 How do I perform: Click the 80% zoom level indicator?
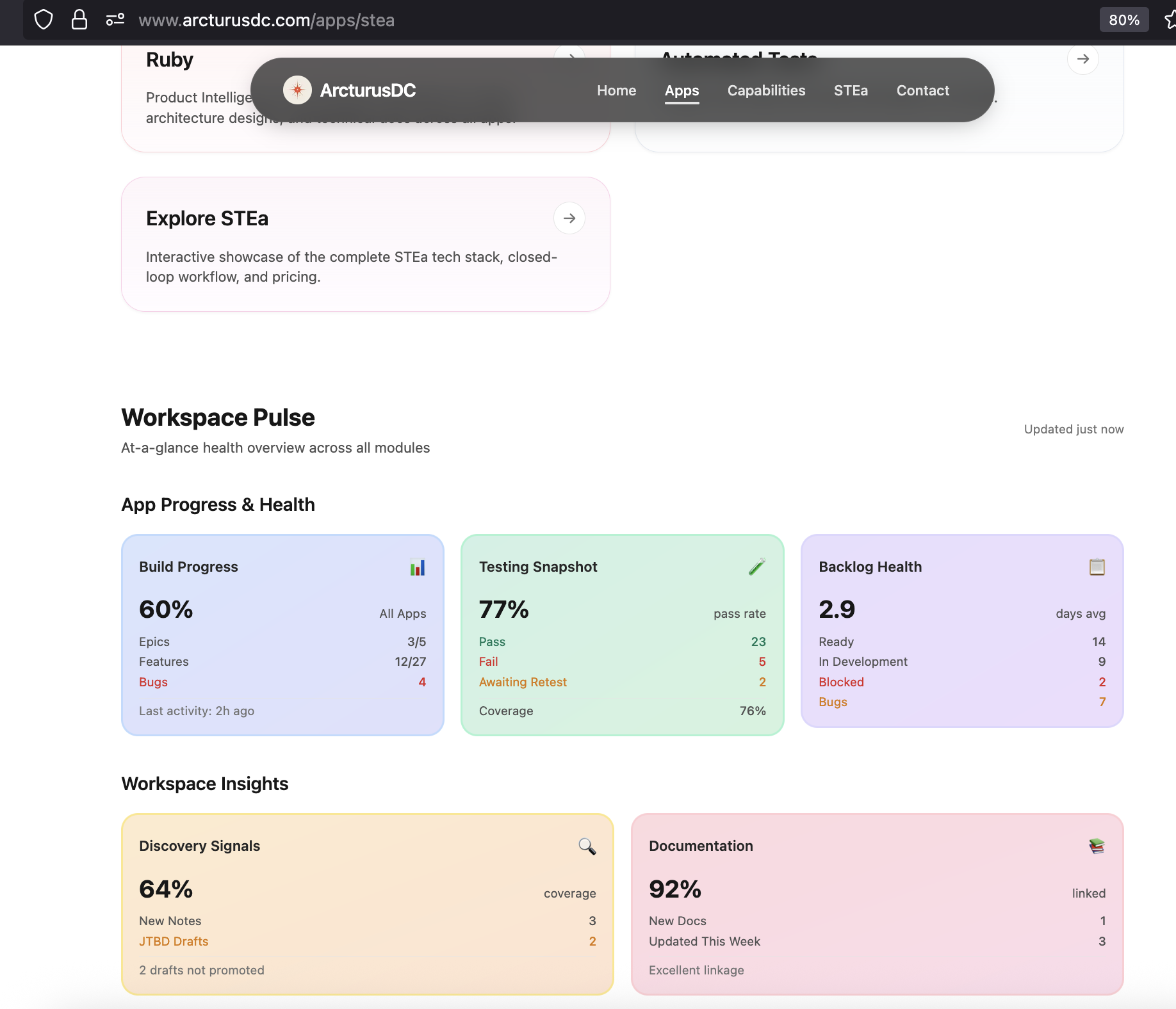pyautogui.click(x=1124, y=20)
